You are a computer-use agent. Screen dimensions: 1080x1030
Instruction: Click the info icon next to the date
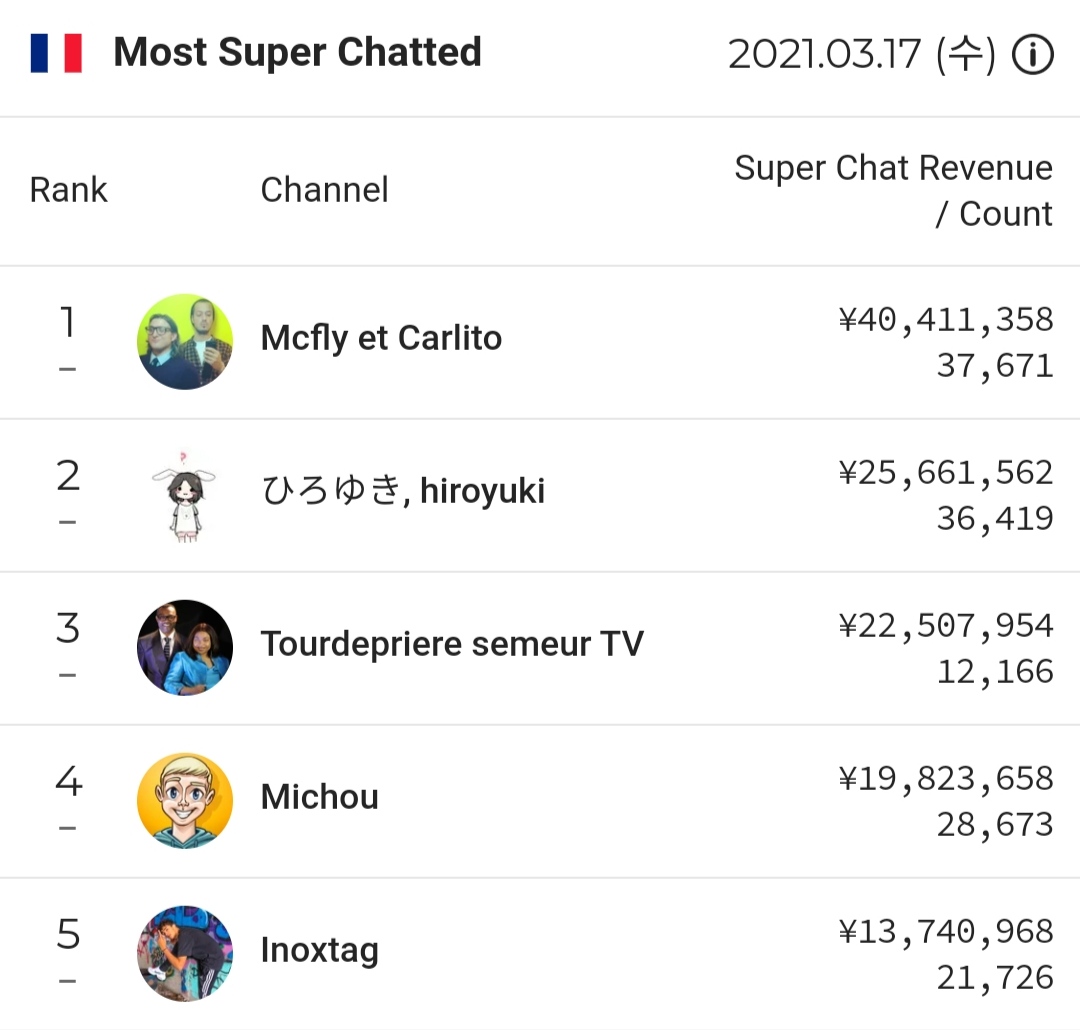[1032, 54]
